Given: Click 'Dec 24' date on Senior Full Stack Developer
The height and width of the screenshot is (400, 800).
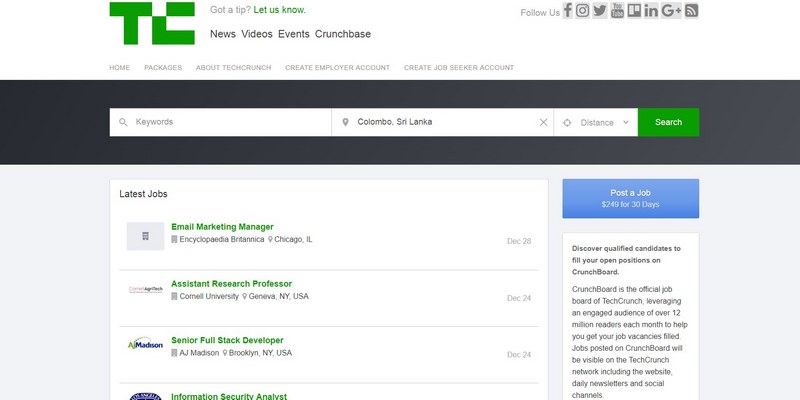Looking at the screenshot, I should click(x=519, y=355).
